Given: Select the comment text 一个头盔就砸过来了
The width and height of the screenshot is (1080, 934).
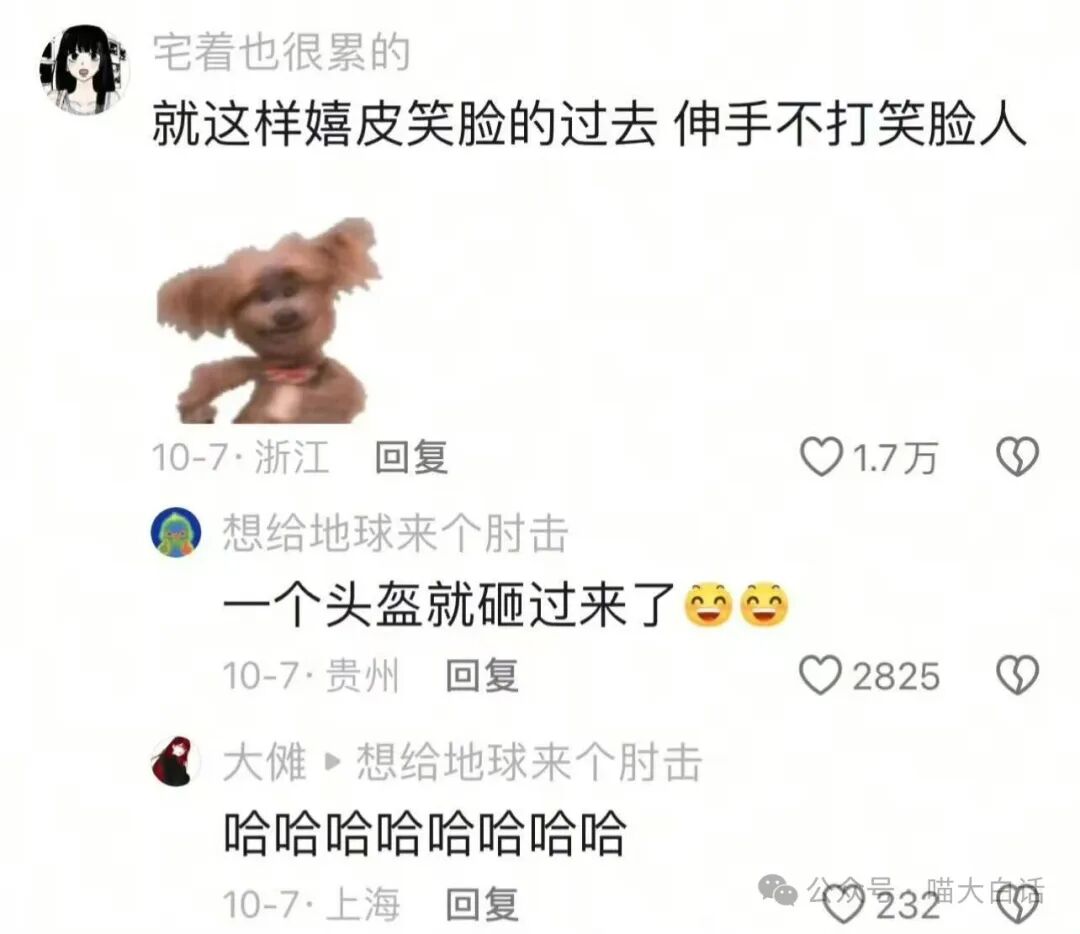Looking at the screenshot, I should point(448,605).
